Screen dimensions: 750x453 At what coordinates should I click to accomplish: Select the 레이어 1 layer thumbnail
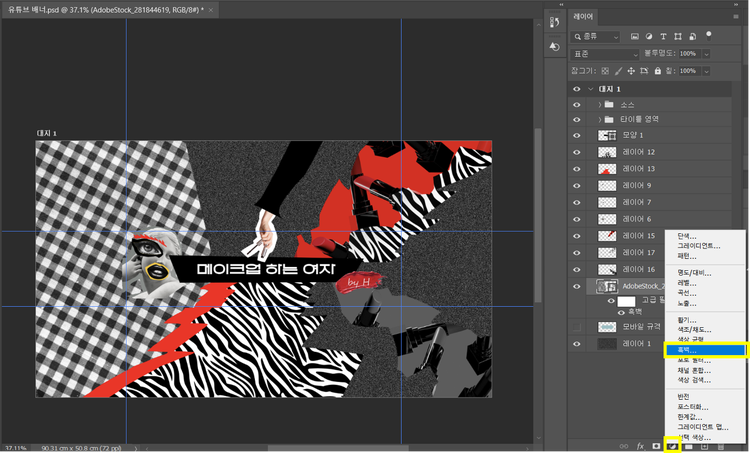[606, 344]
